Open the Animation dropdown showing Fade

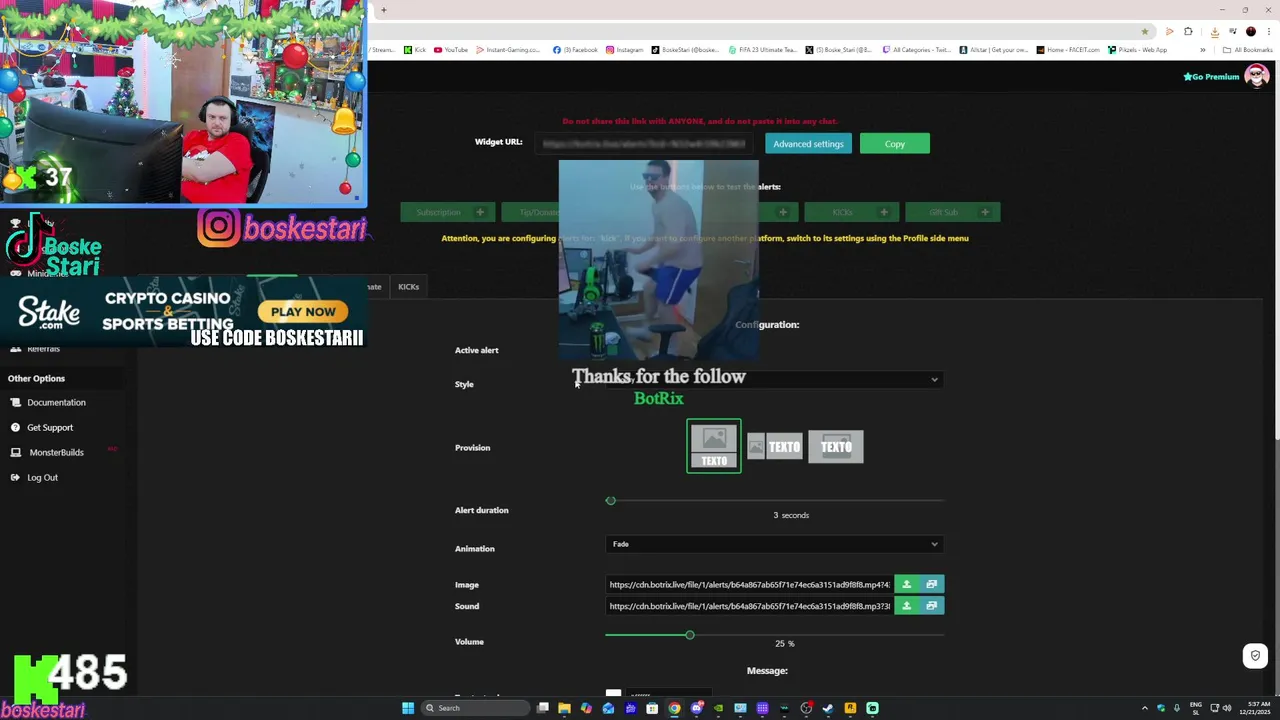coord(774,544)
